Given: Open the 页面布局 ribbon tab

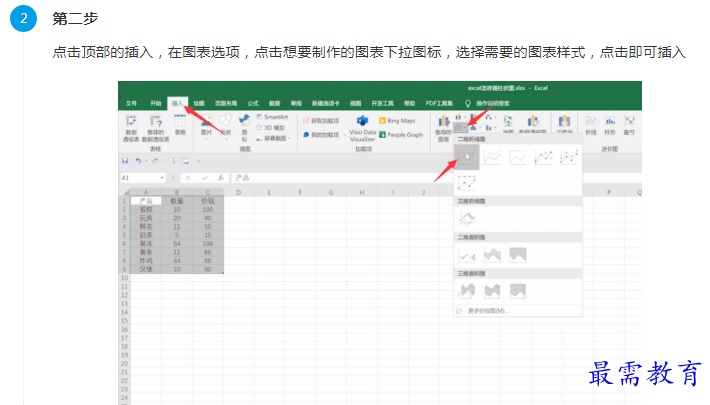Looking at the screenshot, I should (x=225, y=103).
